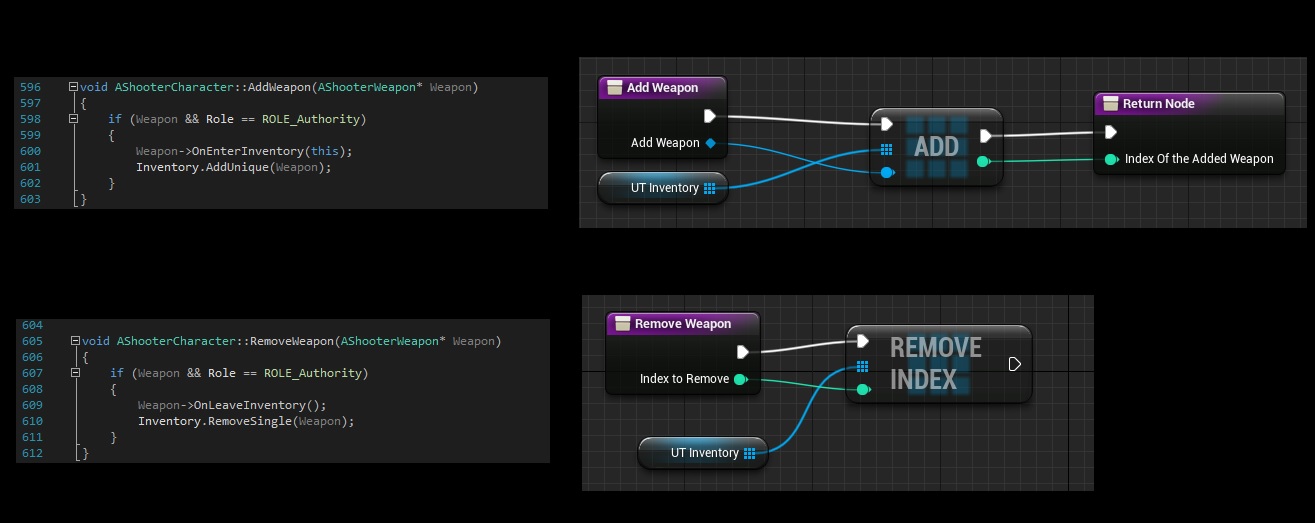Click the Return Node execution input pin
The height and width of the screenshot is (523, 1315).
coord(1110,132)
